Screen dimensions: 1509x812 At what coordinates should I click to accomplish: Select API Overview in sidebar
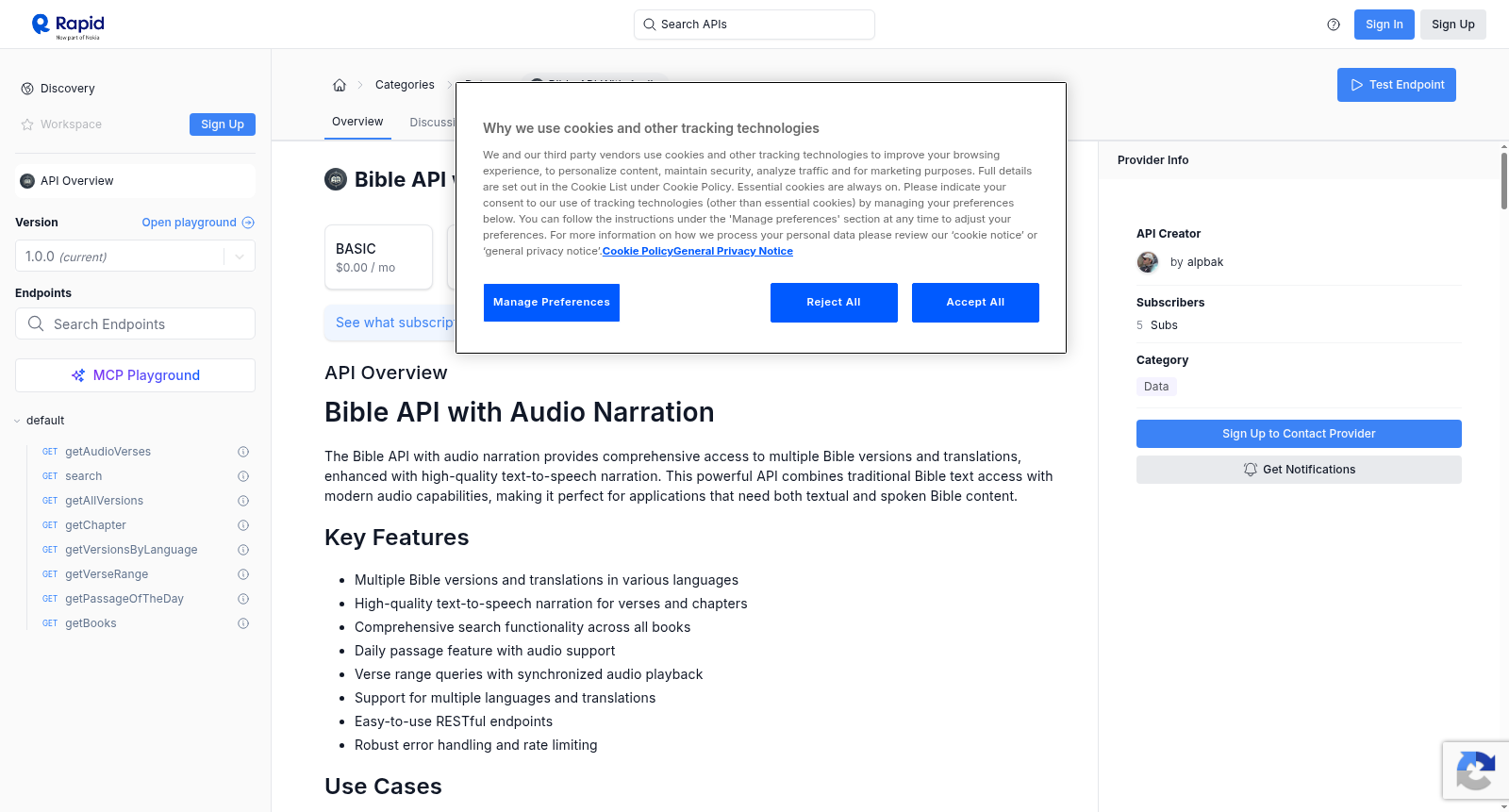pyautogui.click(x=135, y=181)
